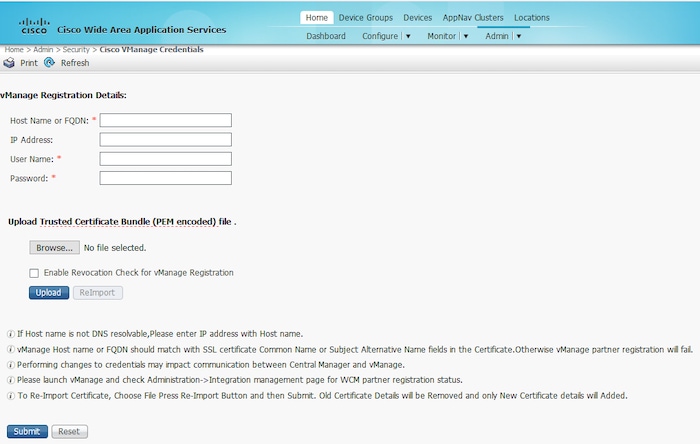Click the Print printer icon
Viewport: 700px width, 444px height.
coord(9,63)
